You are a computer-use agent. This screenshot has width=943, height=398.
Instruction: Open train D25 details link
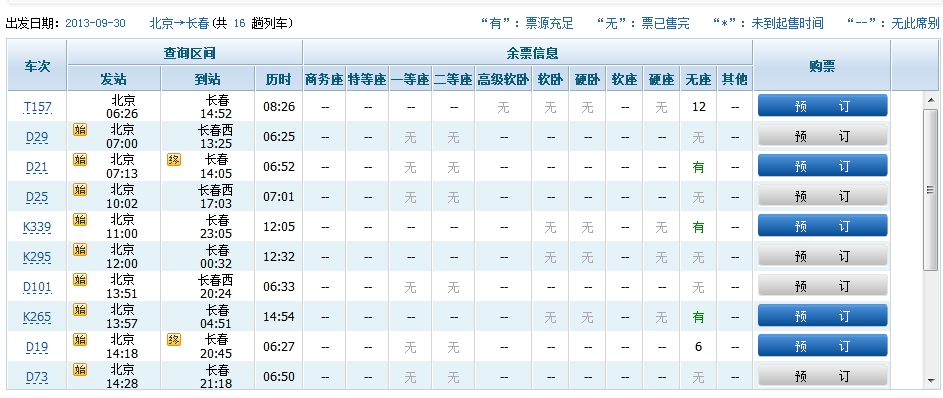[x=37, y=197]
